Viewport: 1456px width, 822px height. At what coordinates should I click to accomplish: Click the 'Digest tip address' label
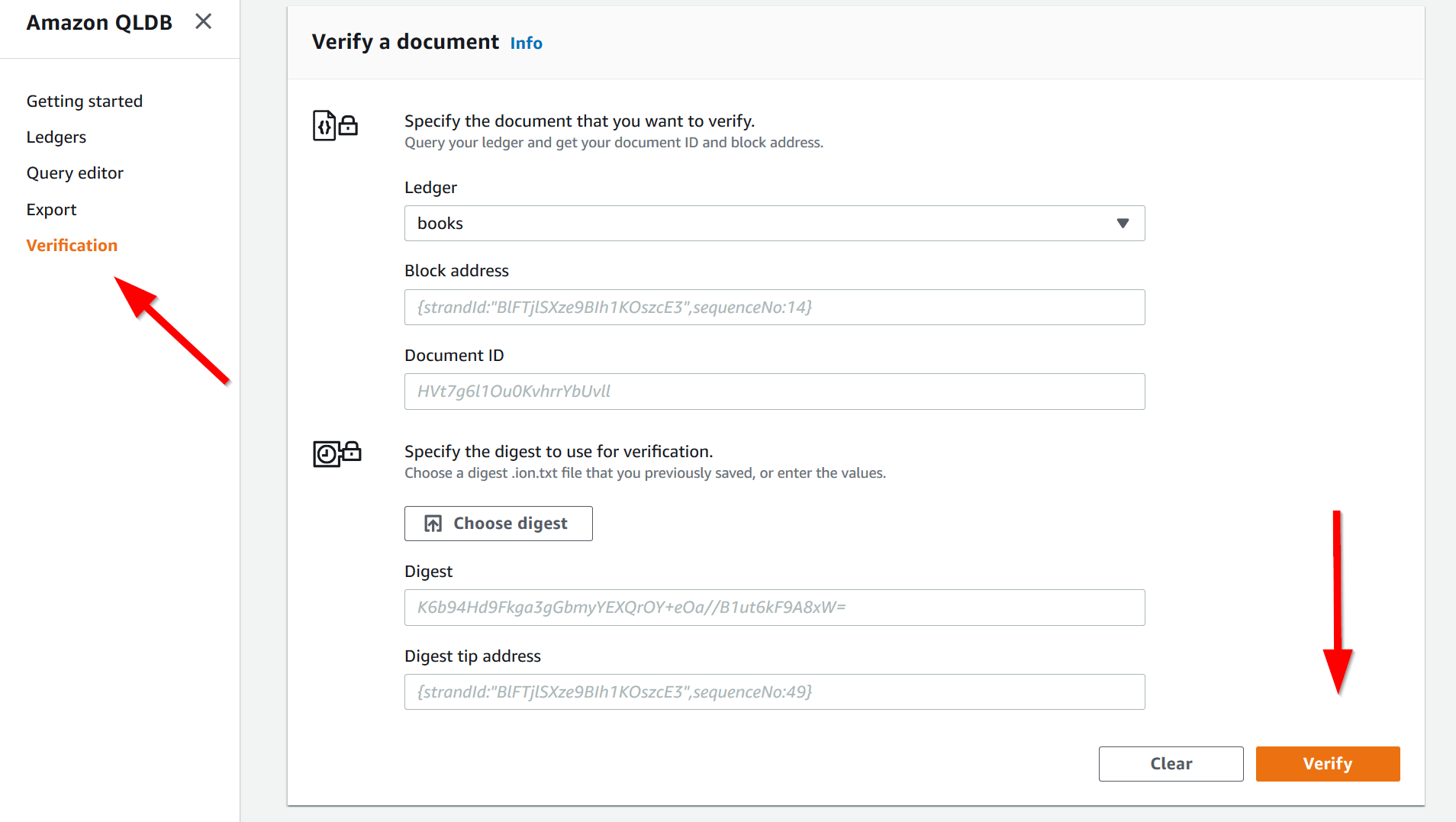[x=472, y=656]
